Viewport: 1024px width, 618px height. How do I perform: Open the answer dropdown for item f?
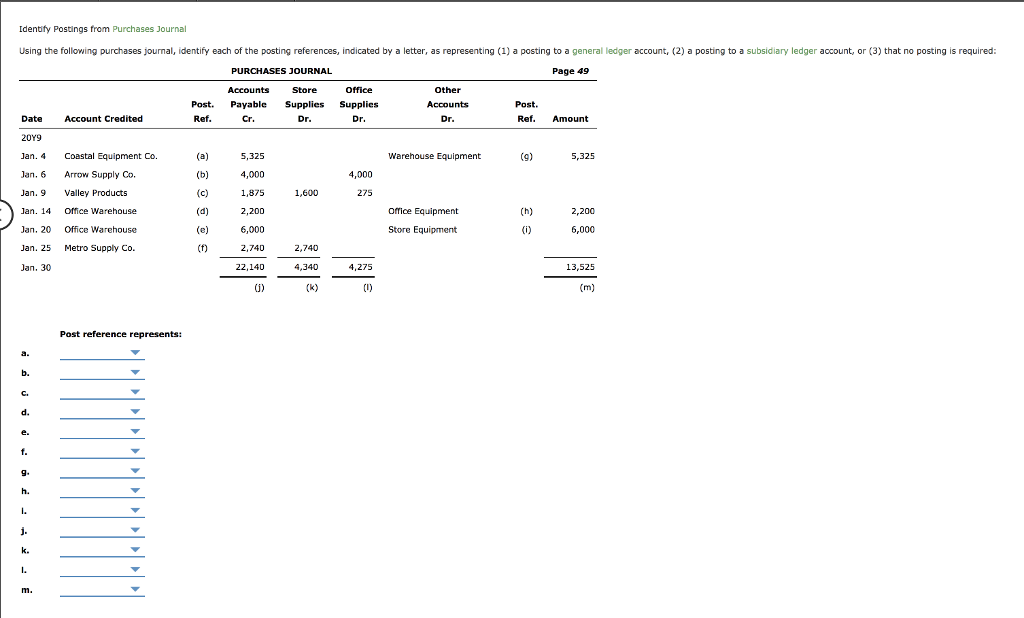click(x=137, y=451)
